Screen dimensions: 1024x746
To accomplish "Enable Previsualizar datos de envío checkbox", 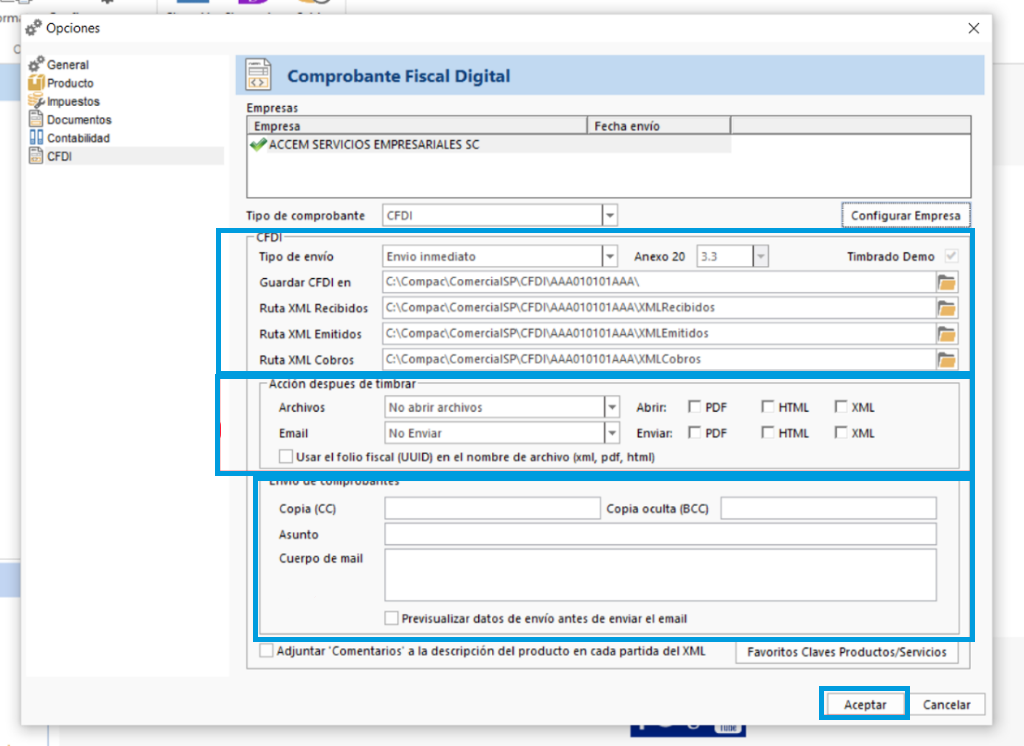I will (x=392, y=618).
